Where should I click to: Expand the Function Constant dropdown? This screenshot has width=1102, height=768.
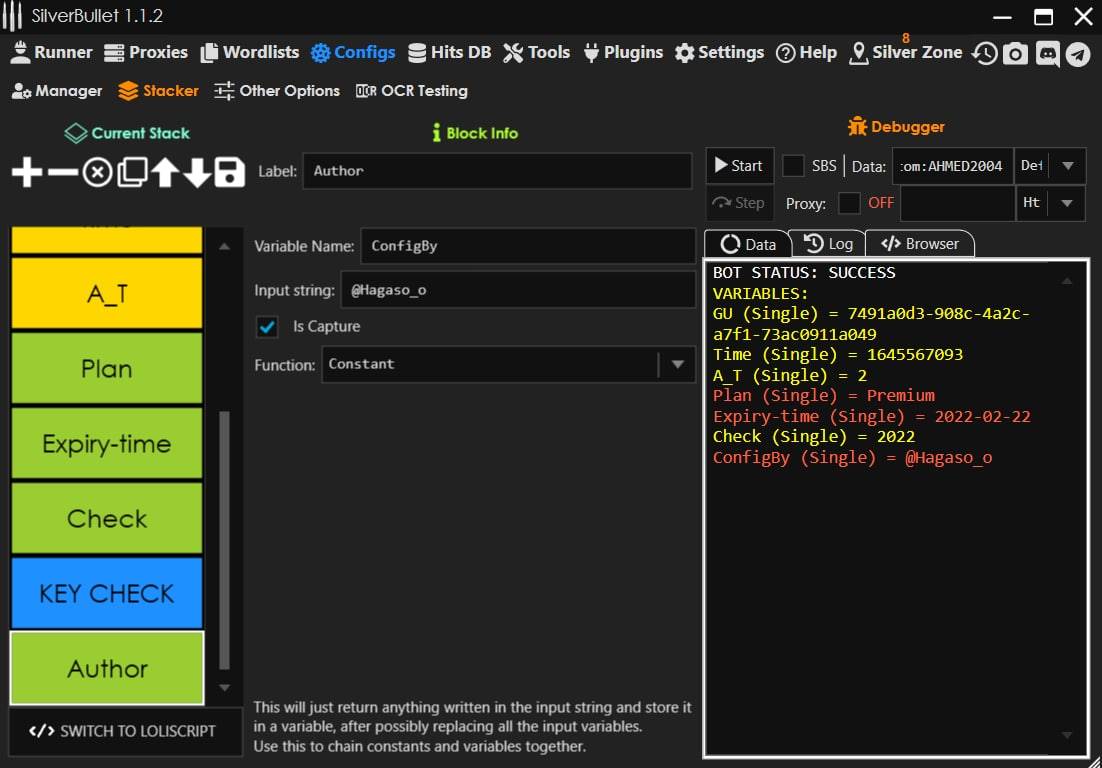click(x=677, y=365)
